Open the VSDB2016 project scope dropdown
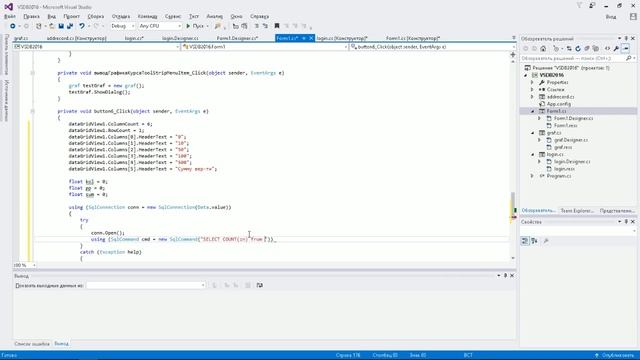 pos(96,47)
